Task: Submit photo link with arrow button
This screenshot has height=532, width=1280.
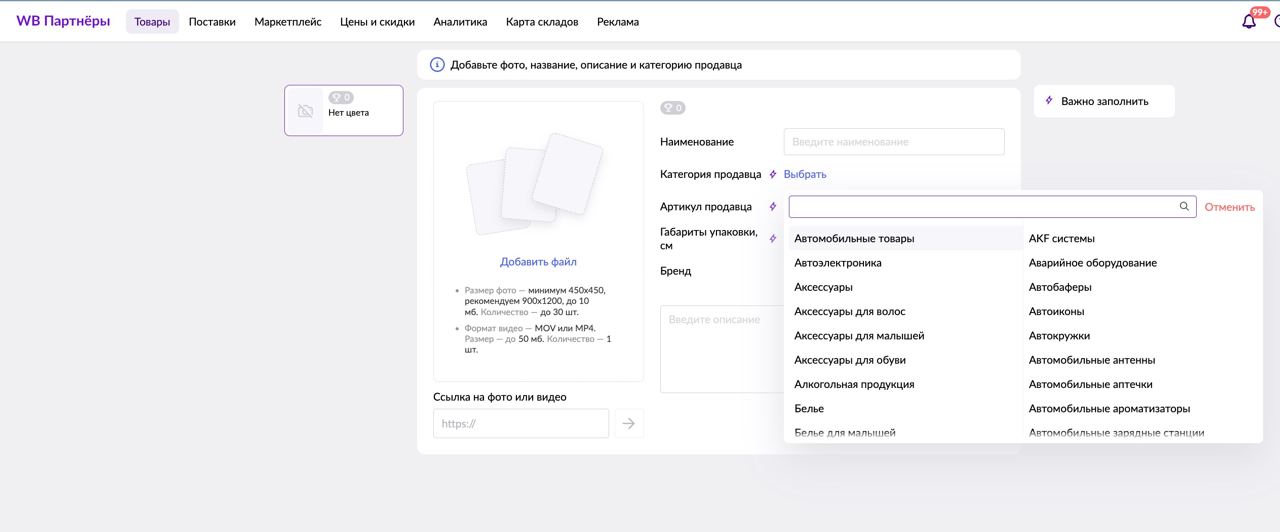Action: pyautogui.click(x=628, y=424)
